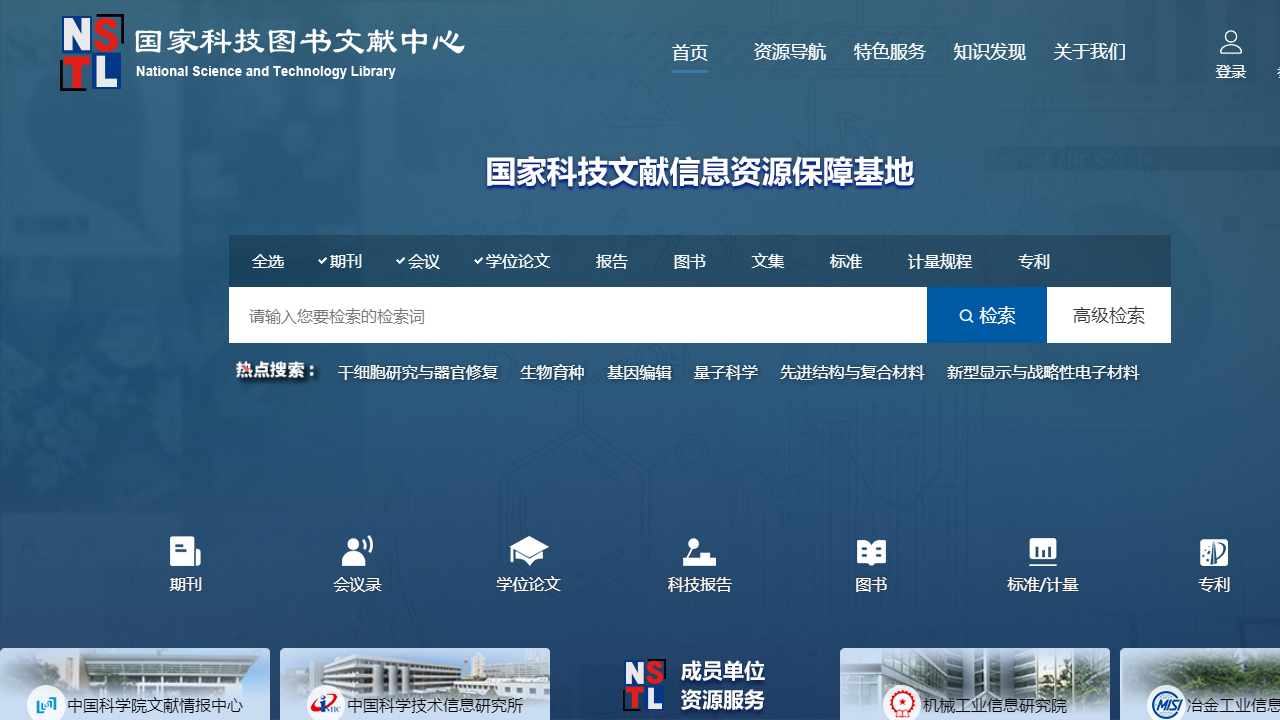
Task: Open the 图书 open-book icon
Action: (x=871, y=552)
